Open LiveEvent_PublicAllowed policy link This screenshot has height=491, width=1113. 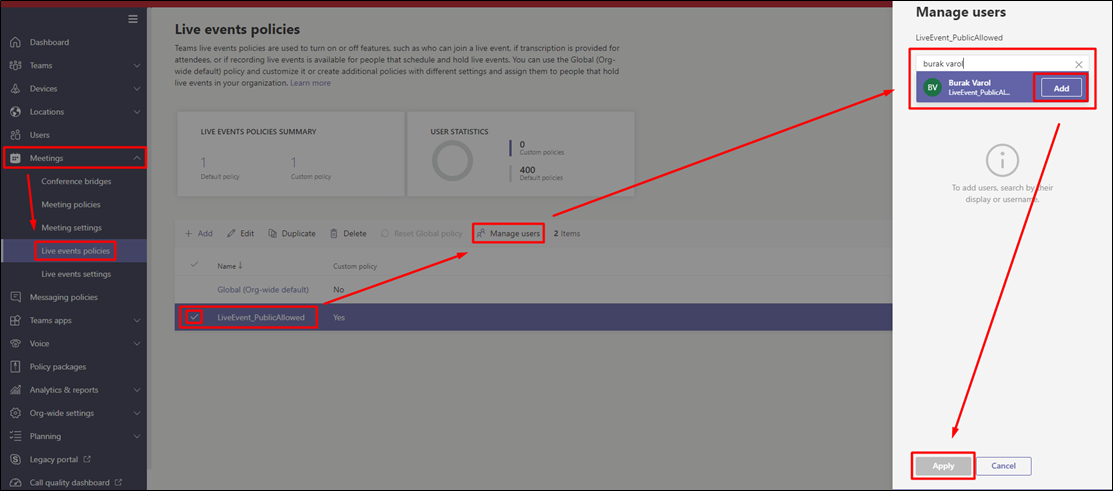pos(261,317)
